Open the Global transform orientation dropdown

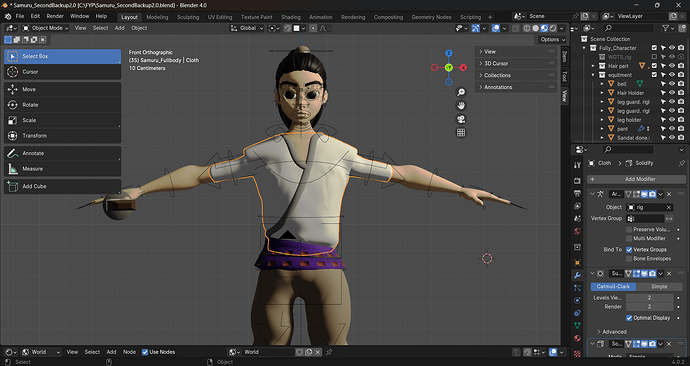tap(247, 28)
